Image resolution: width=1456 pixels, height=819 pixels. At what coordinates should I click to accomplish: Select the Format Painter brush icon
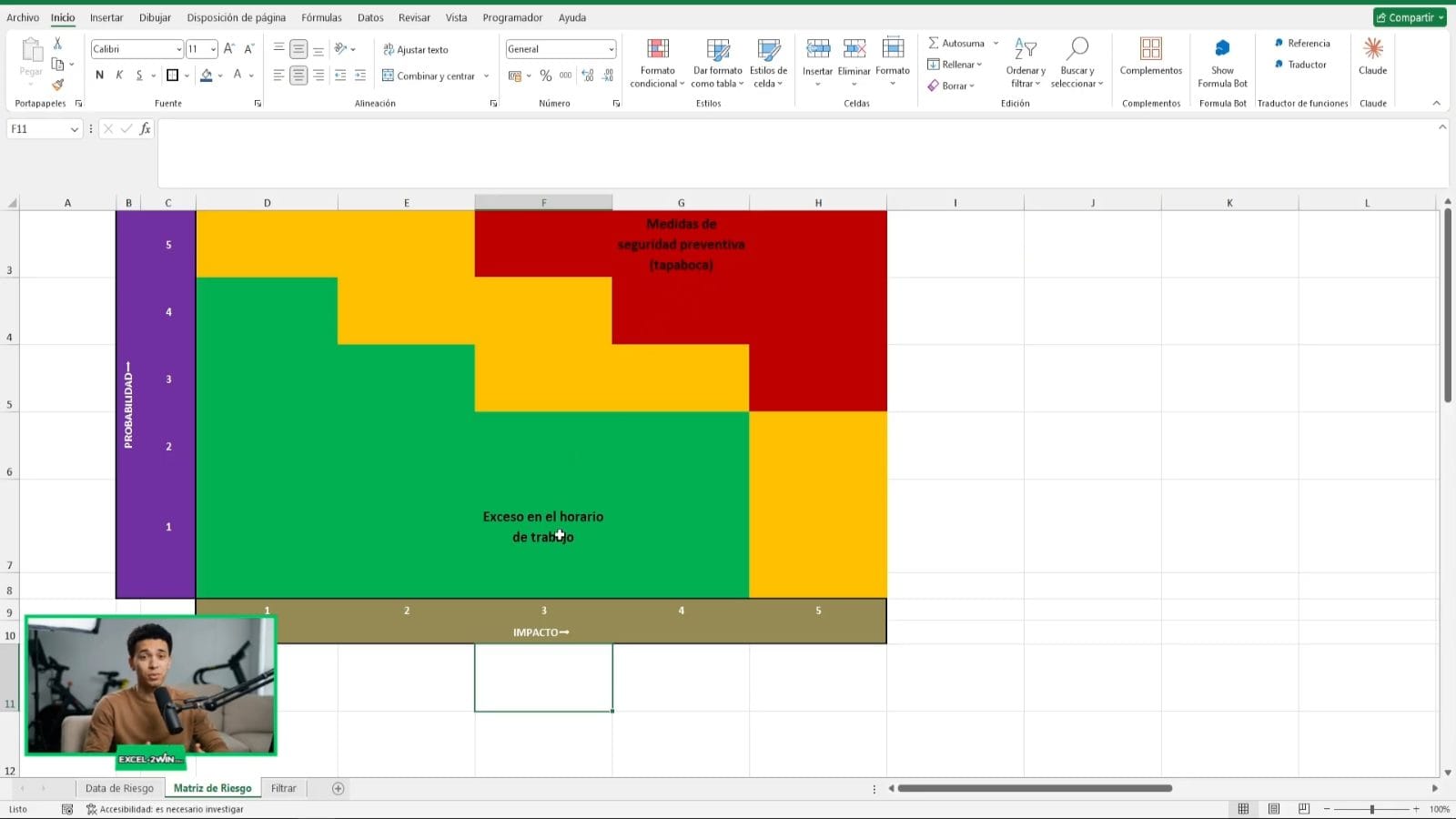point(57,85)
